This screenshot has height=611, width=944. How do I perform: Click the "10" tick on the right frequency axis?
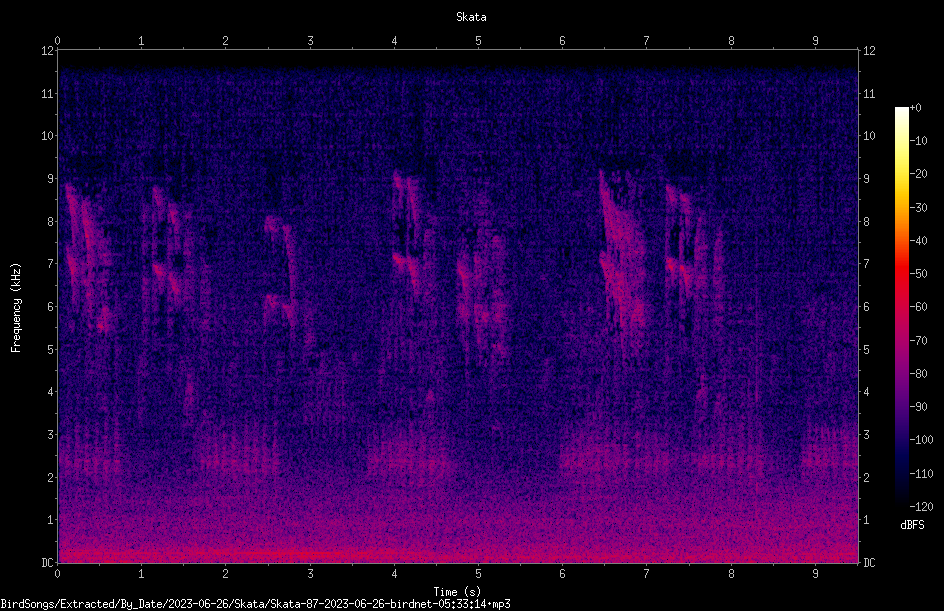click(869, 136)
